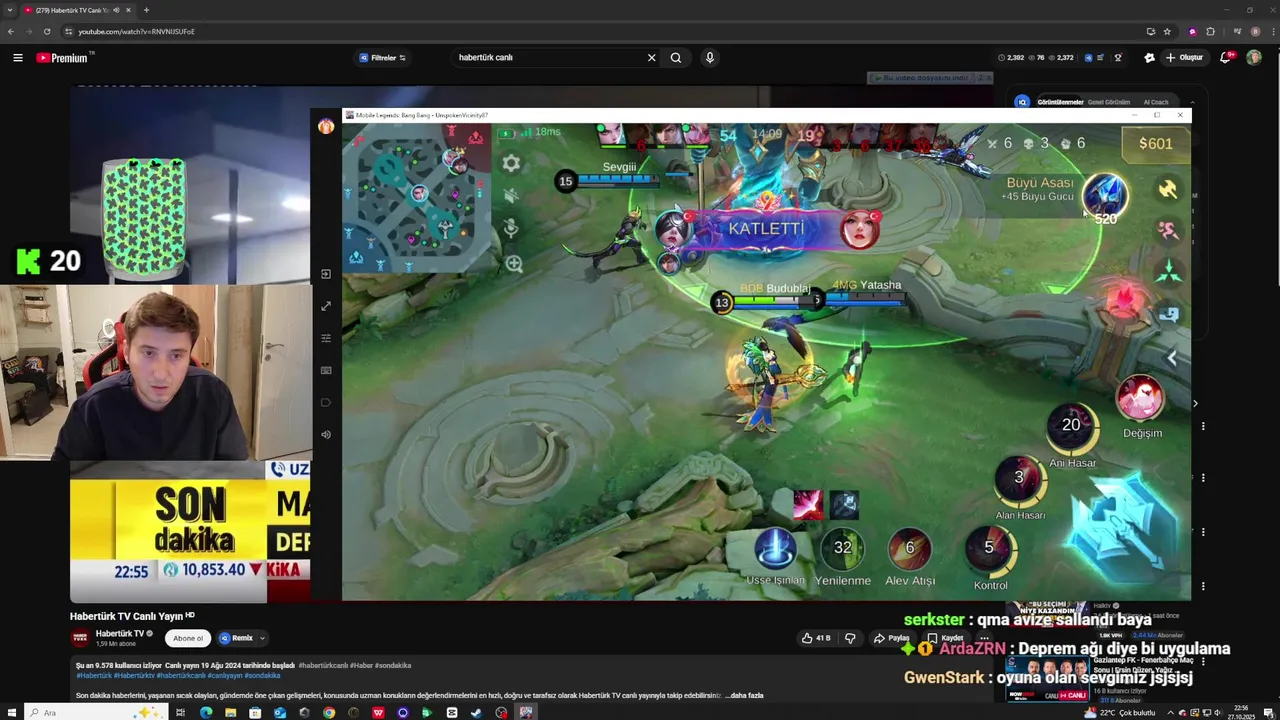Open Edge from Windows taskbar

click(x=206, y=712)
